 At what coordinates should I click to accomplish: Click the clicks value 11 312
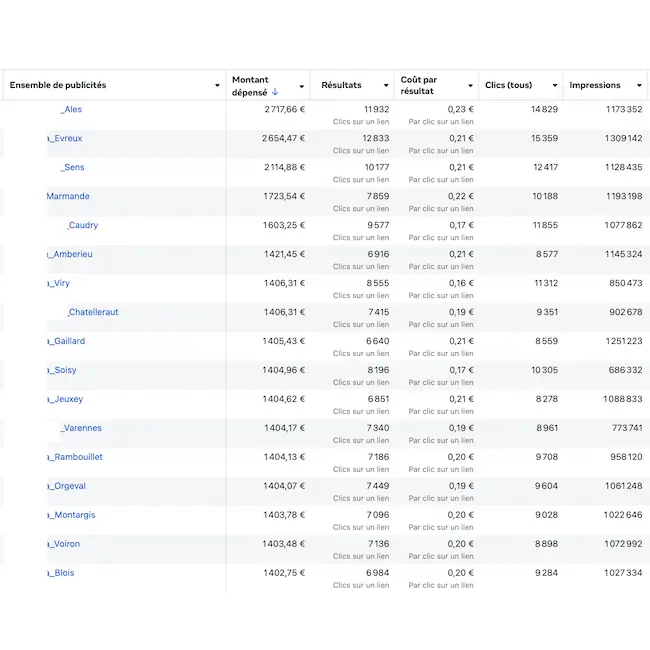tap(546, 284)
